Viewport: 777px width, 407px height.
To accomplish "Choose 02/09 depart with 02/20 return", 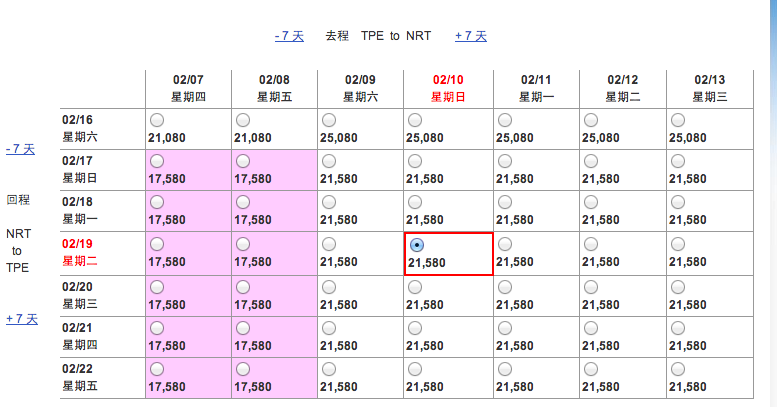I will pyautogui.click(x=329, y=287).
